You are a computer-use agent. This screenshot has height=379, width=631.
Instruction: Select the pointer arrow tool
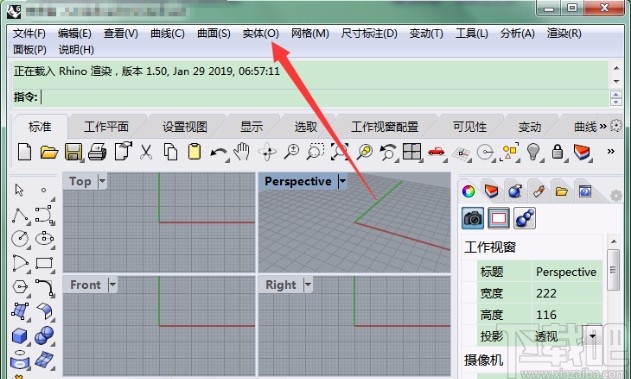point(19,190)
